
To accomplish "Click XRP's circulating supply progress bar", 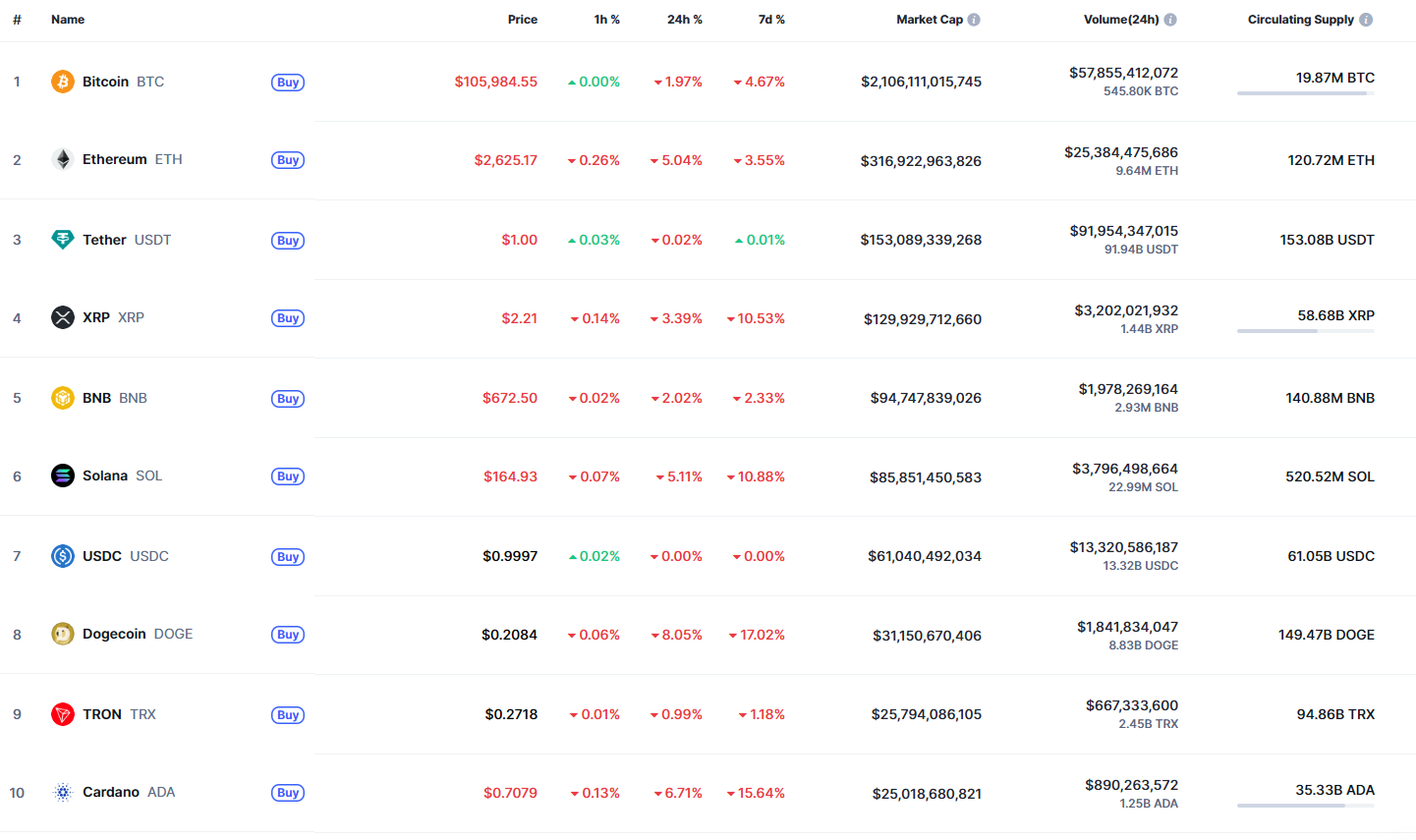I will point(1306,331).
